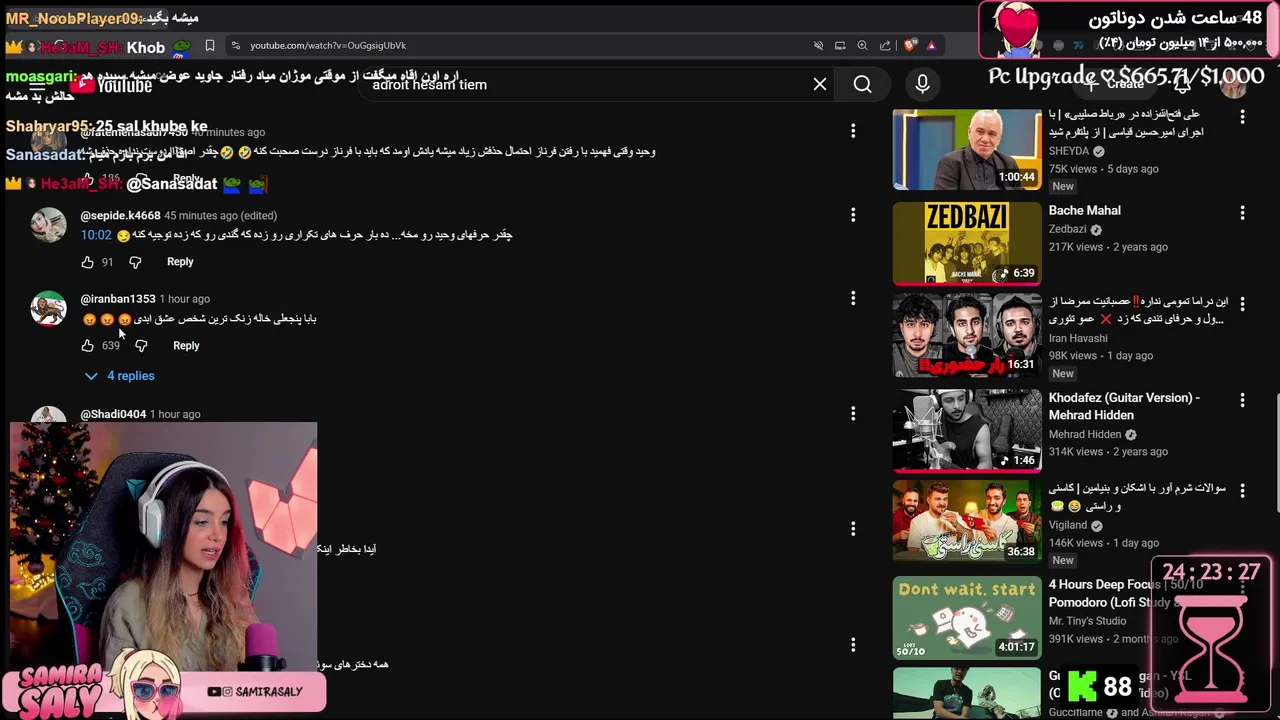Screen dimensions: 1280x720
Task: Click '98K views • 1 day ago' text
Action: coord(1101,356)
